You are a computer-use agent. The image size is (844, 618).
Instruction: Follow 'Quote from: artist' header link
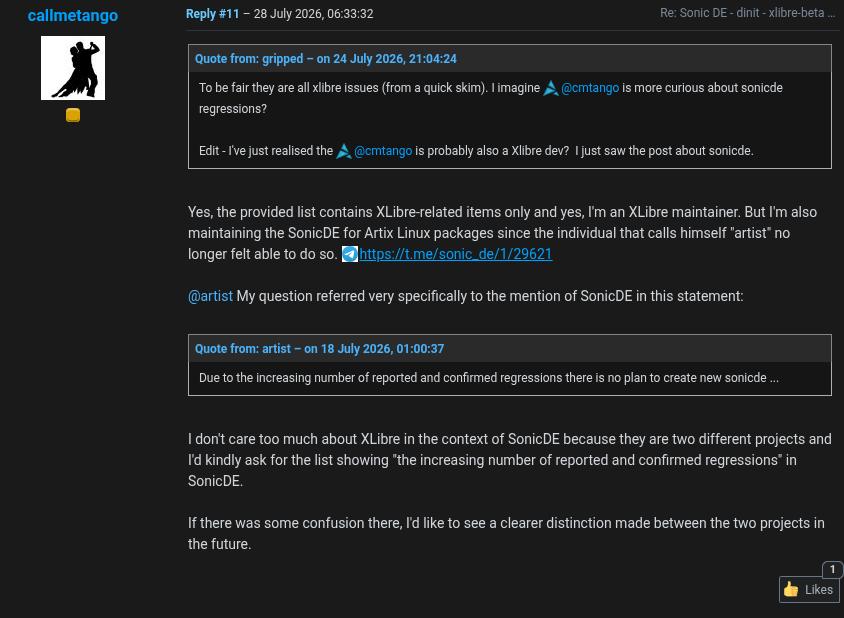320,349
